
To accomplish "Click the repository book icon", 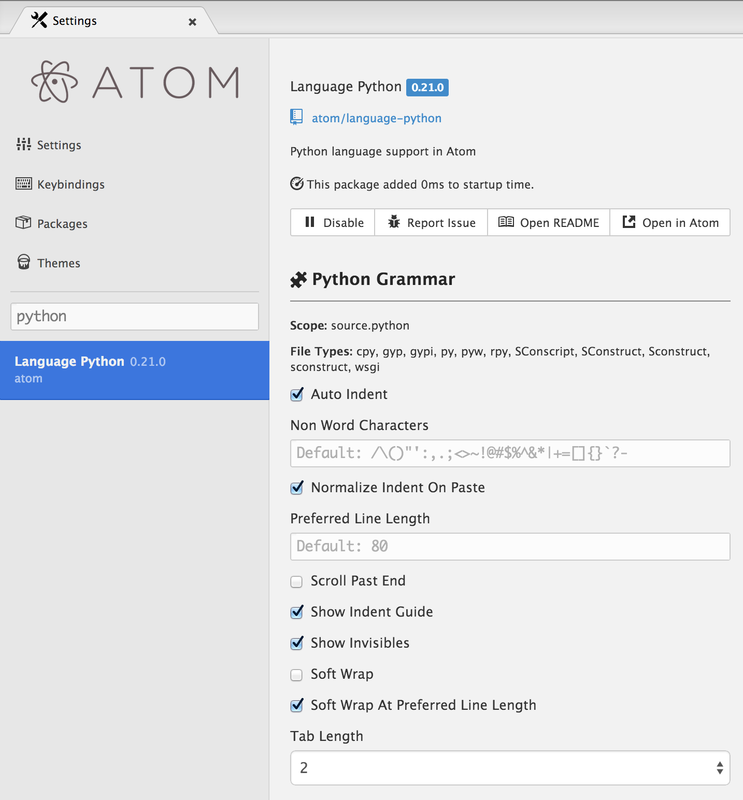I will (297, 118).
